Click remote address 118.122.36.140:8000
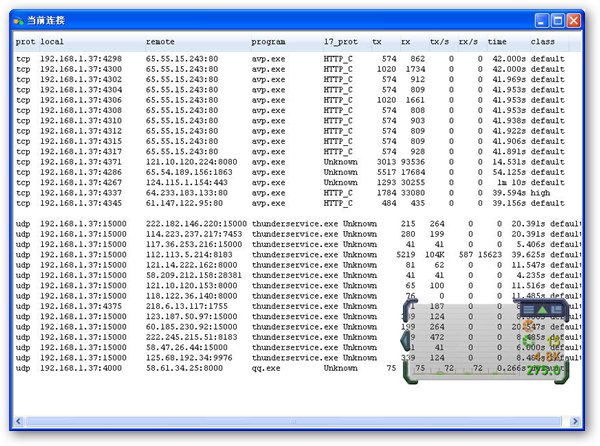This screenshot has width=600, height=446. 191,296
